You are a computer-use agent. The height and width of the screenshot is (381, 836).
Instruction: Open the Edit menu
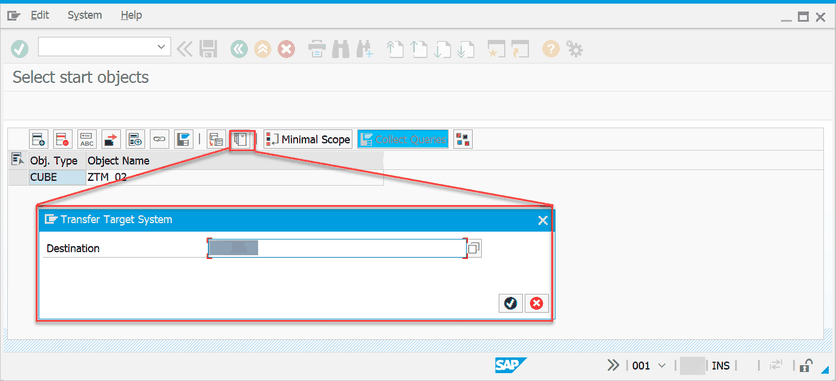[x=39, y=15]
